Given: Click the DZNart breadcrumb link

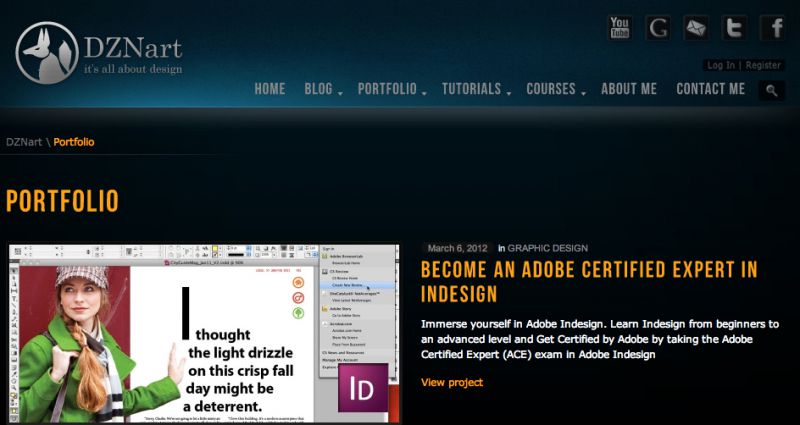Looking at the screenshot, I should click(24, 142).
